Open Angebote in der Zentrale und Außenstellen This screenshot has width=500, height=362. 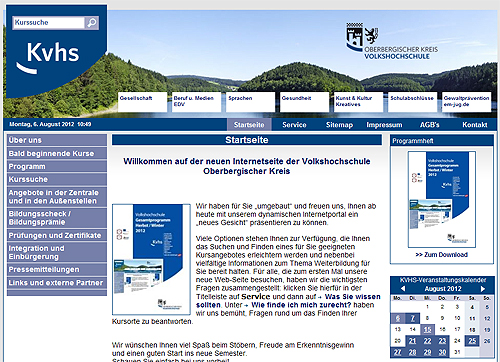(x=57, y=197)
